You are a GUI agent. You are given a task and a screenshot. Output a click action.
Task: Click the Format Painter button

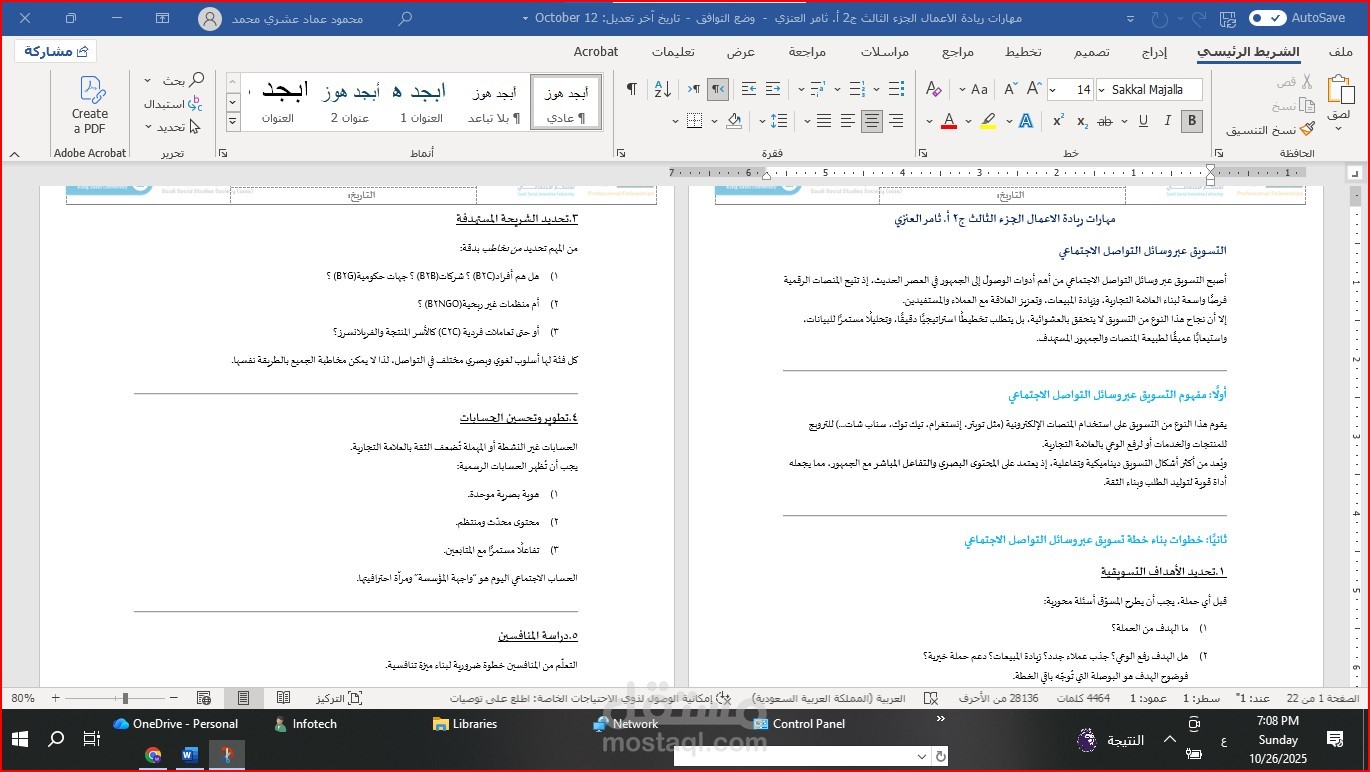(x=1272, y=130)
